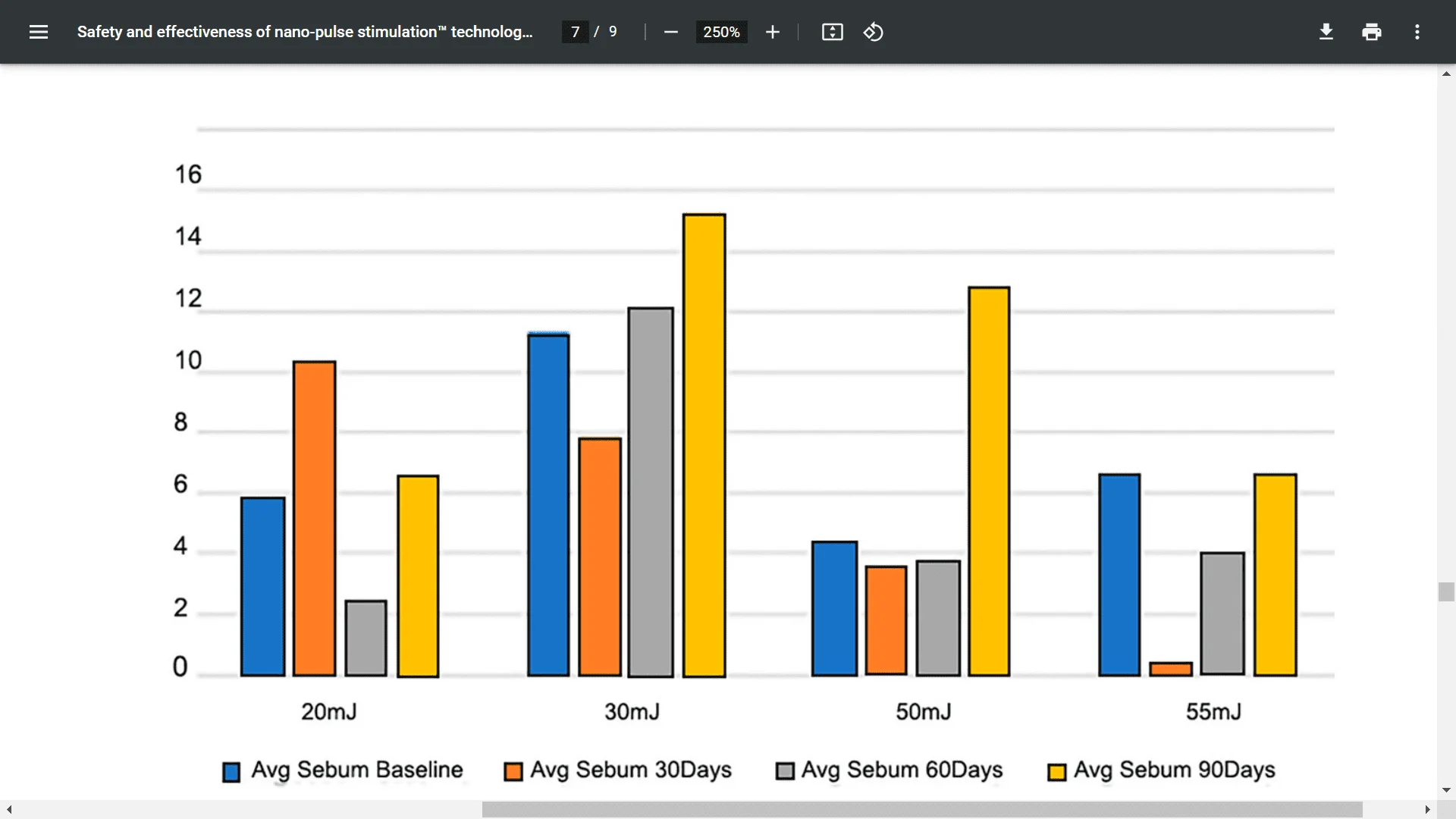The image size is (1456, 819).
Task: Click the zoom out minus button
Action: coord(670,32)
